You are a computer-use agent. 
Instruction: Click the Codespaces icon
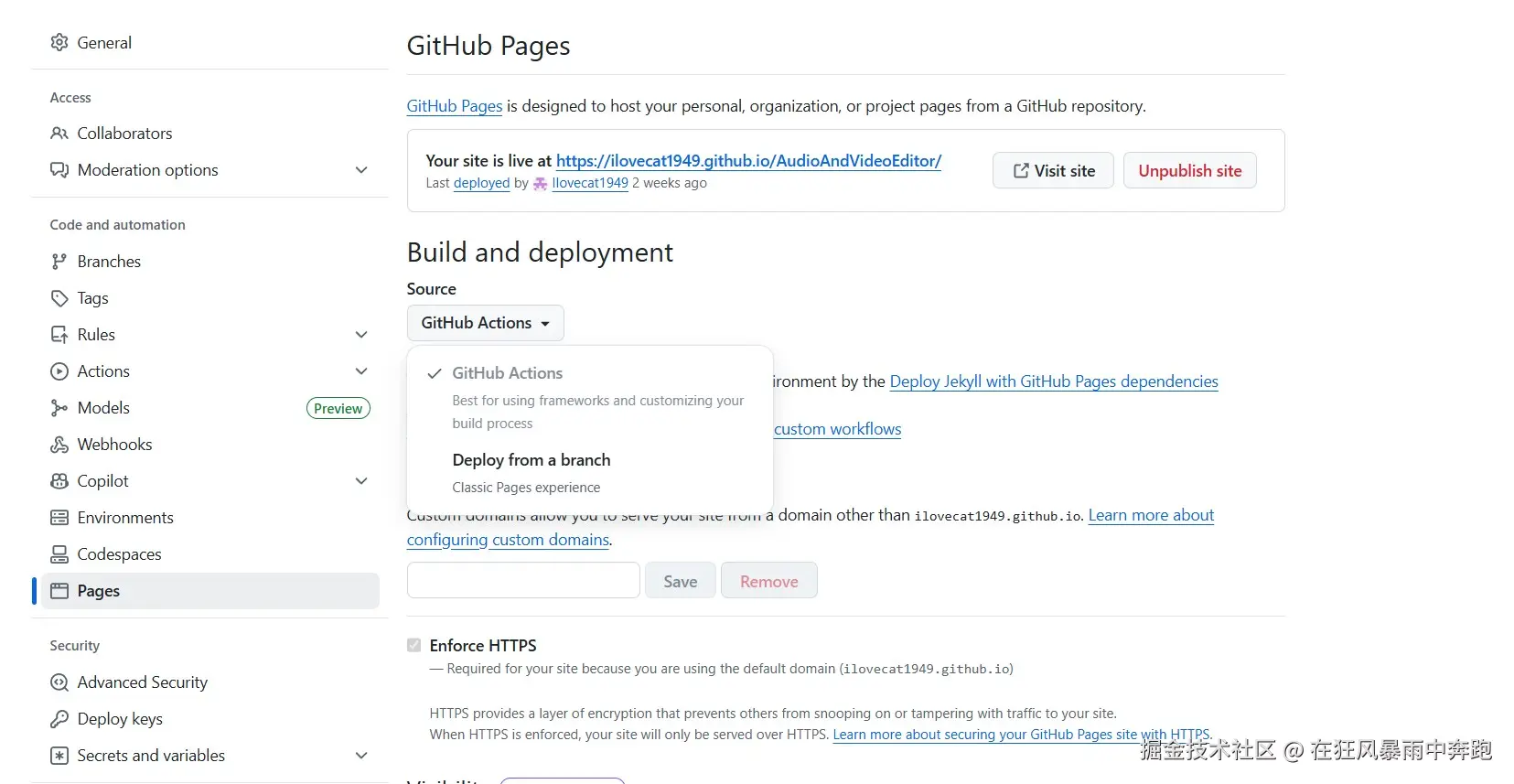(x=59, y=554)
